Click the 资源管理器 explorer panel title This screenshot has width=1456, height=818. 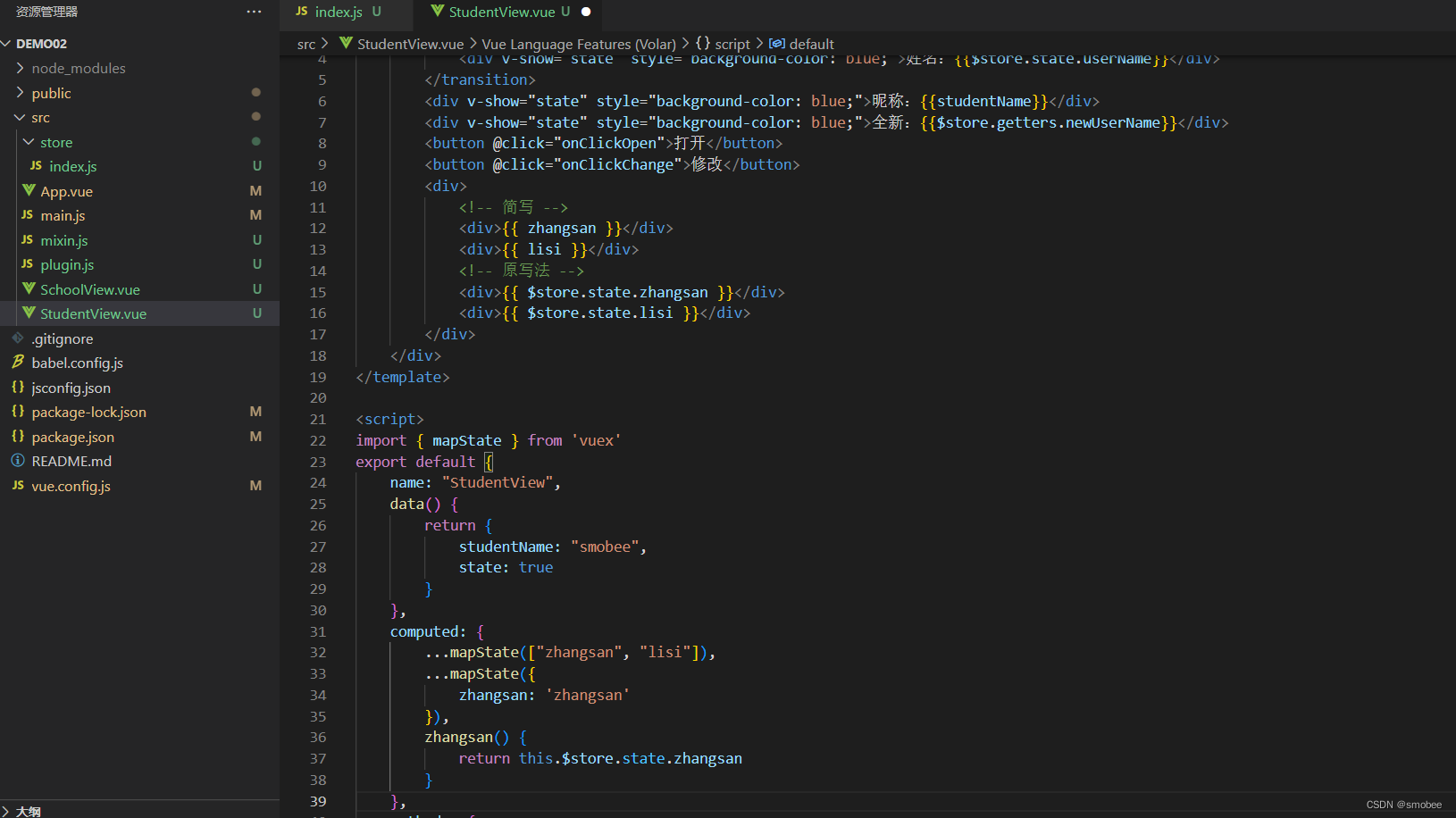[46, 12]
